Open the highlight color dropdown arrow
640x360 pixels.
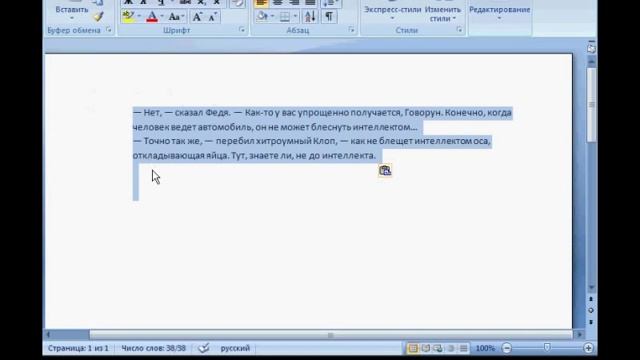coord(139,17)
